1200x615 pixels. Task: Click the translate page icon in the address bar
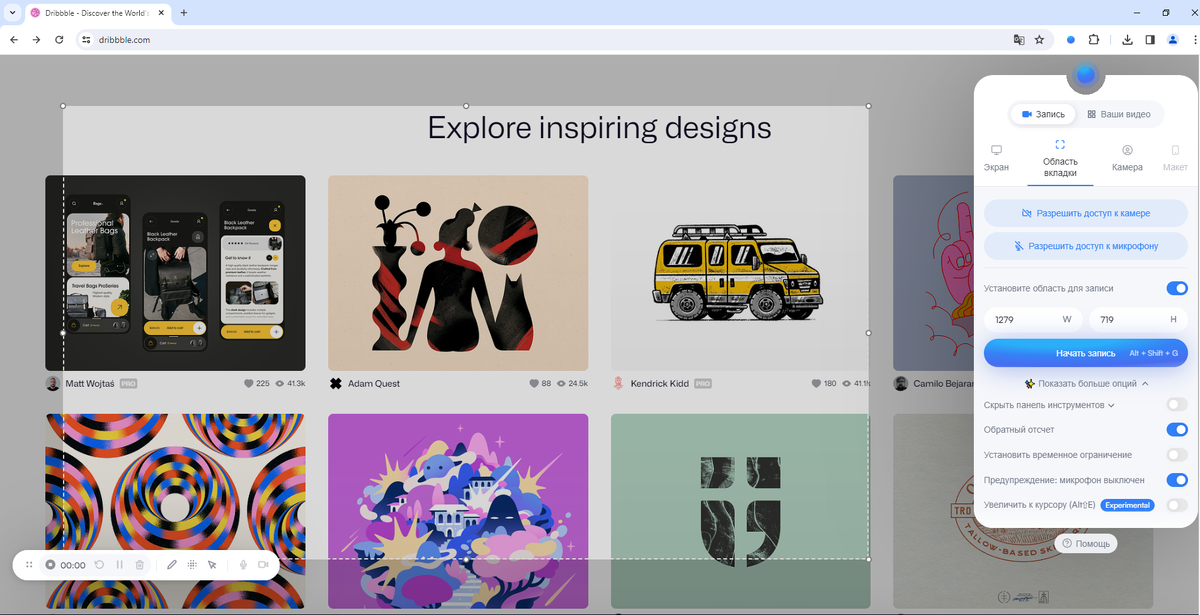(1019, 40)
